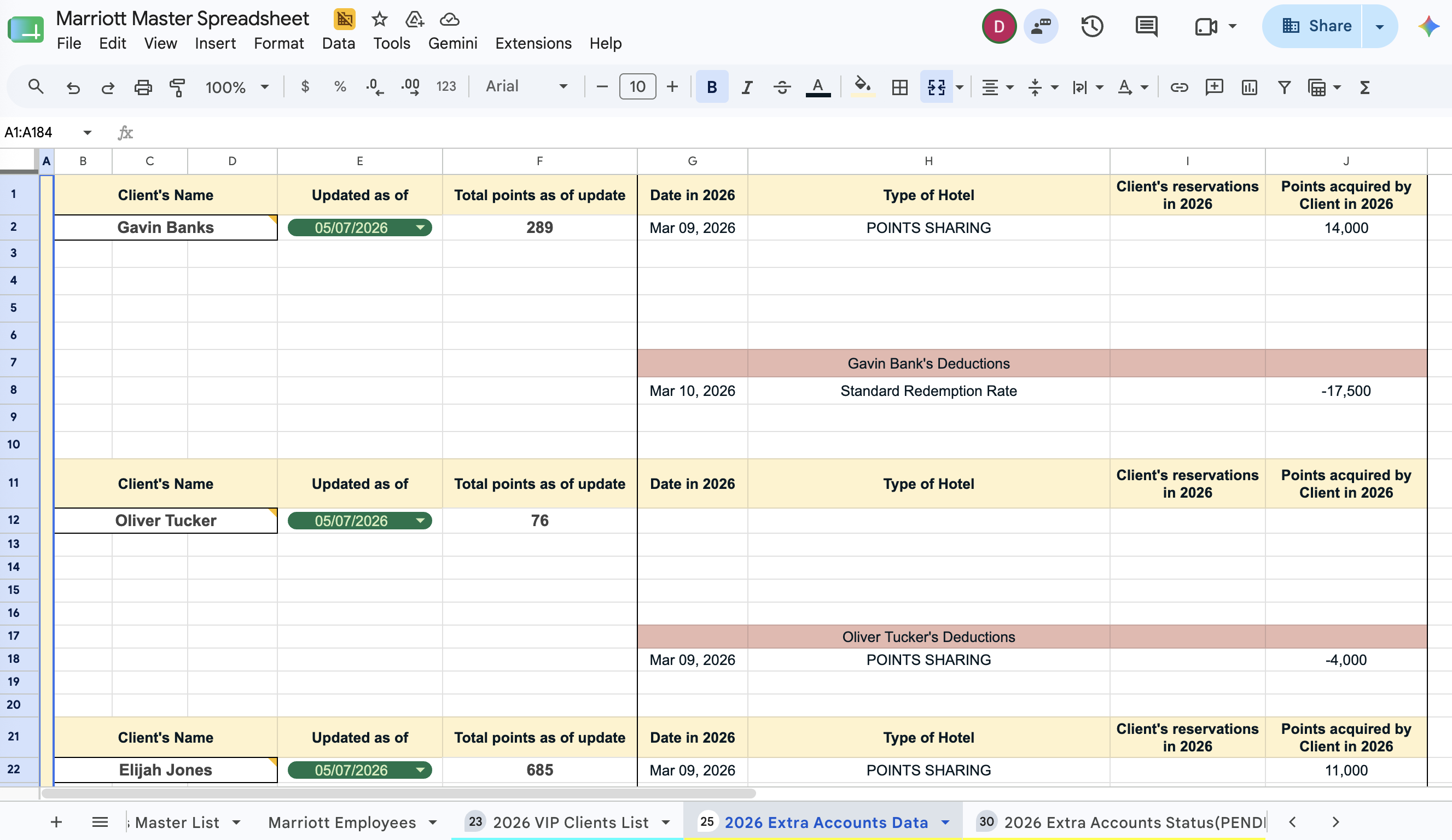This screenshot has width=1452, height=840.
Task: Open the all sheets list button
Action: 100,822
